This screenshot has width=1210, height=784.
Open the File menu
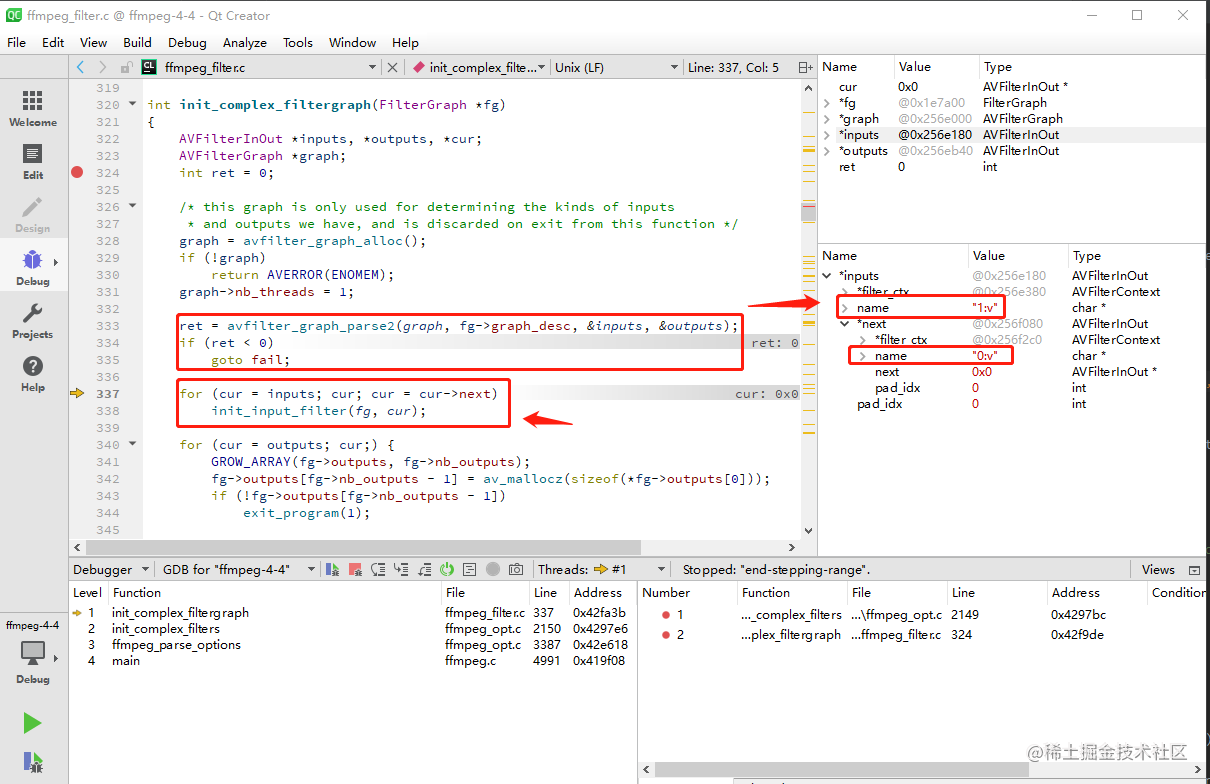tap(17, 42)
